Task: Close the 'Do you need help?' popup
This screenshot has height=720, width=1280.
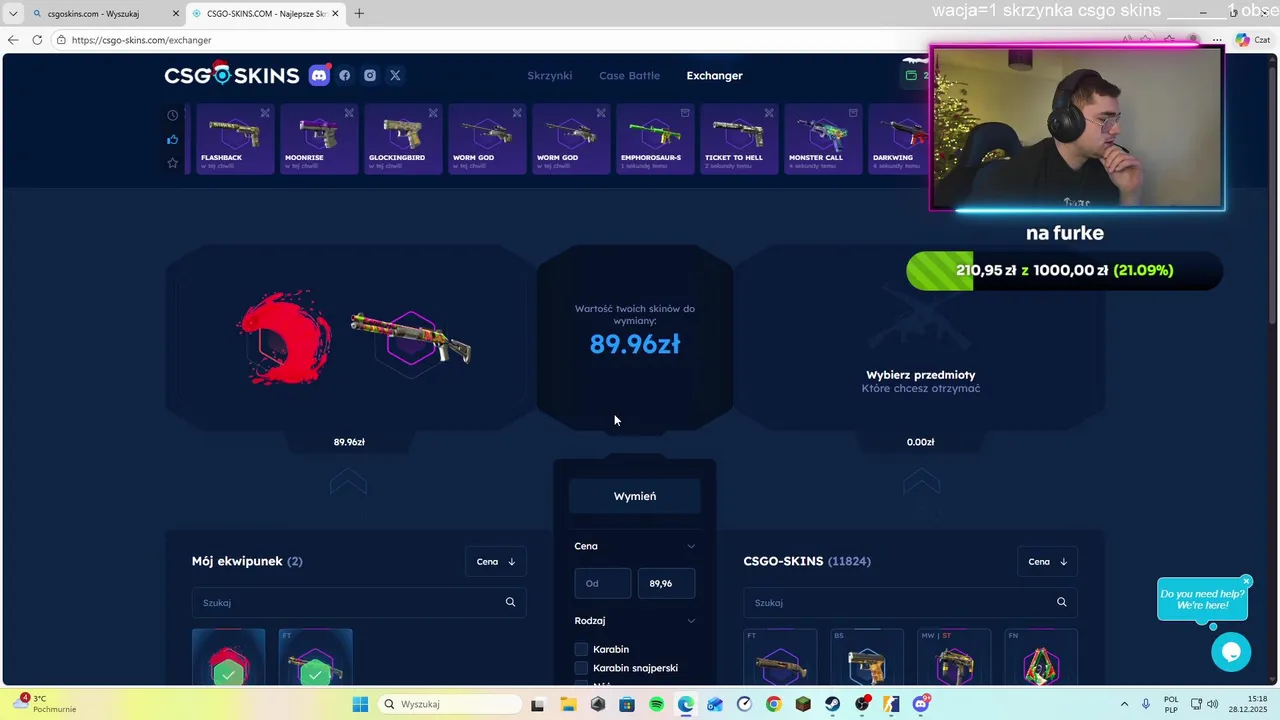Action: pos(1246,581)
